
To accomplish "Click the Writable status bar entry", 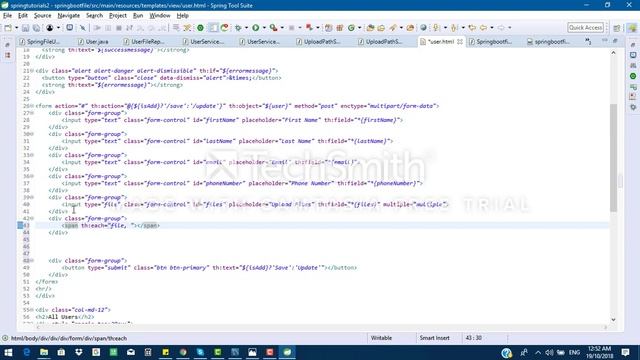I will pyautogui.click(x=381, y=338).
